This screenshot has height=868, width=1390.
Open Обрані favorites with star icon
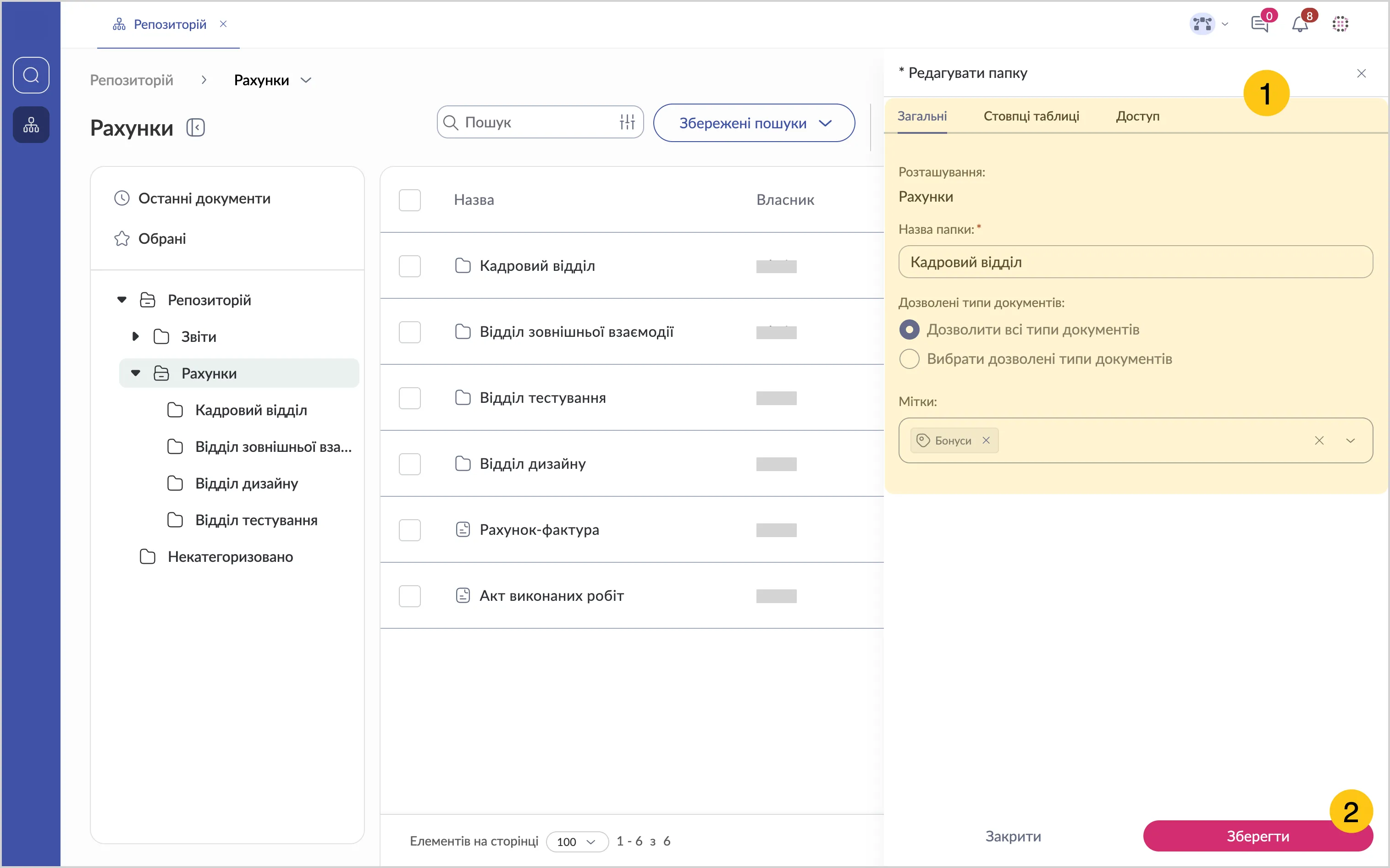click(162, 239)
